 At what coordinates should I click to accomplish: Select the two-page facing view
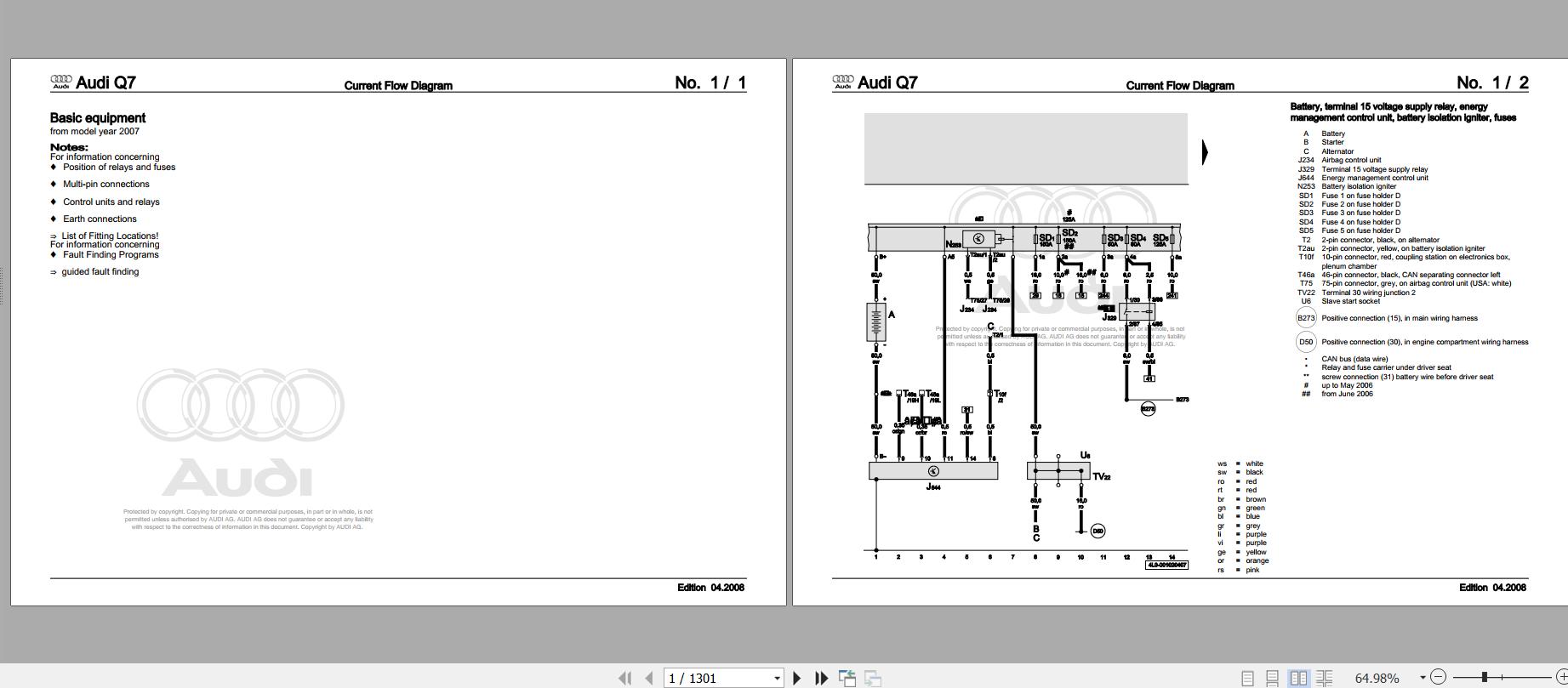(1298, 678)
